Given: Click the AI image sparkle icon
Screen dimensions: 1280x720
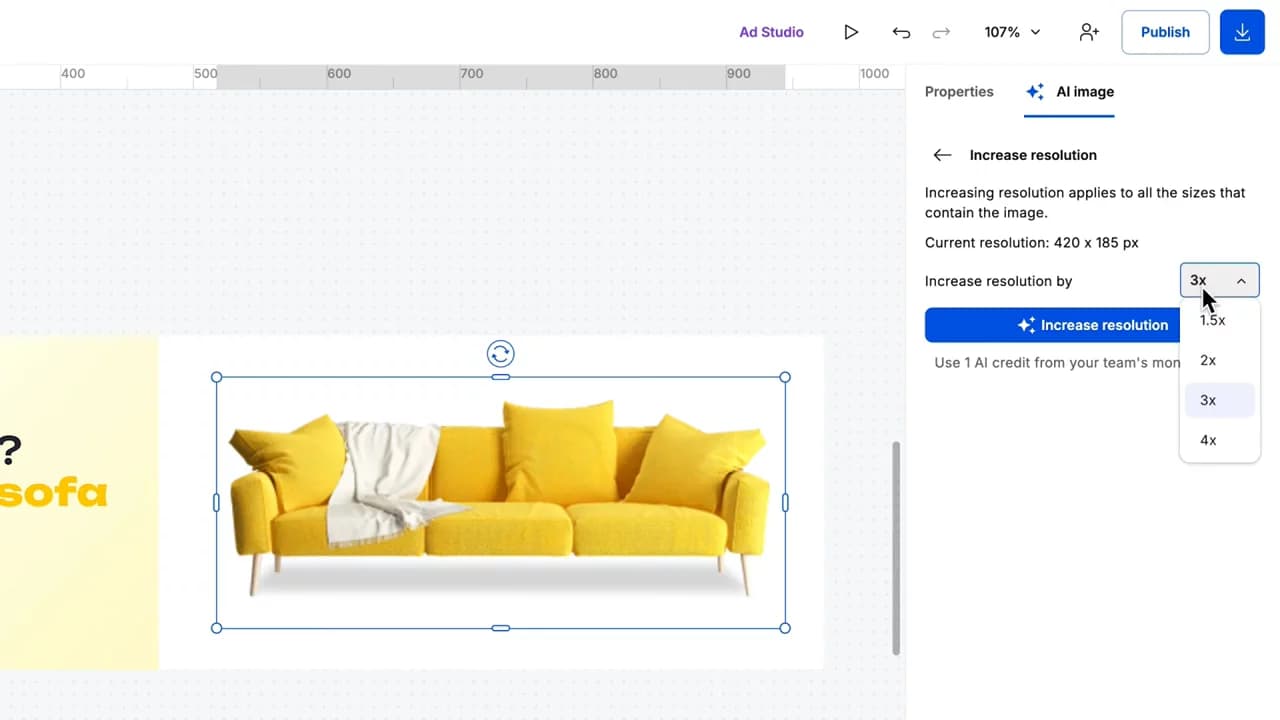Looking at the screenshot, I should [x=1035, y=92].
